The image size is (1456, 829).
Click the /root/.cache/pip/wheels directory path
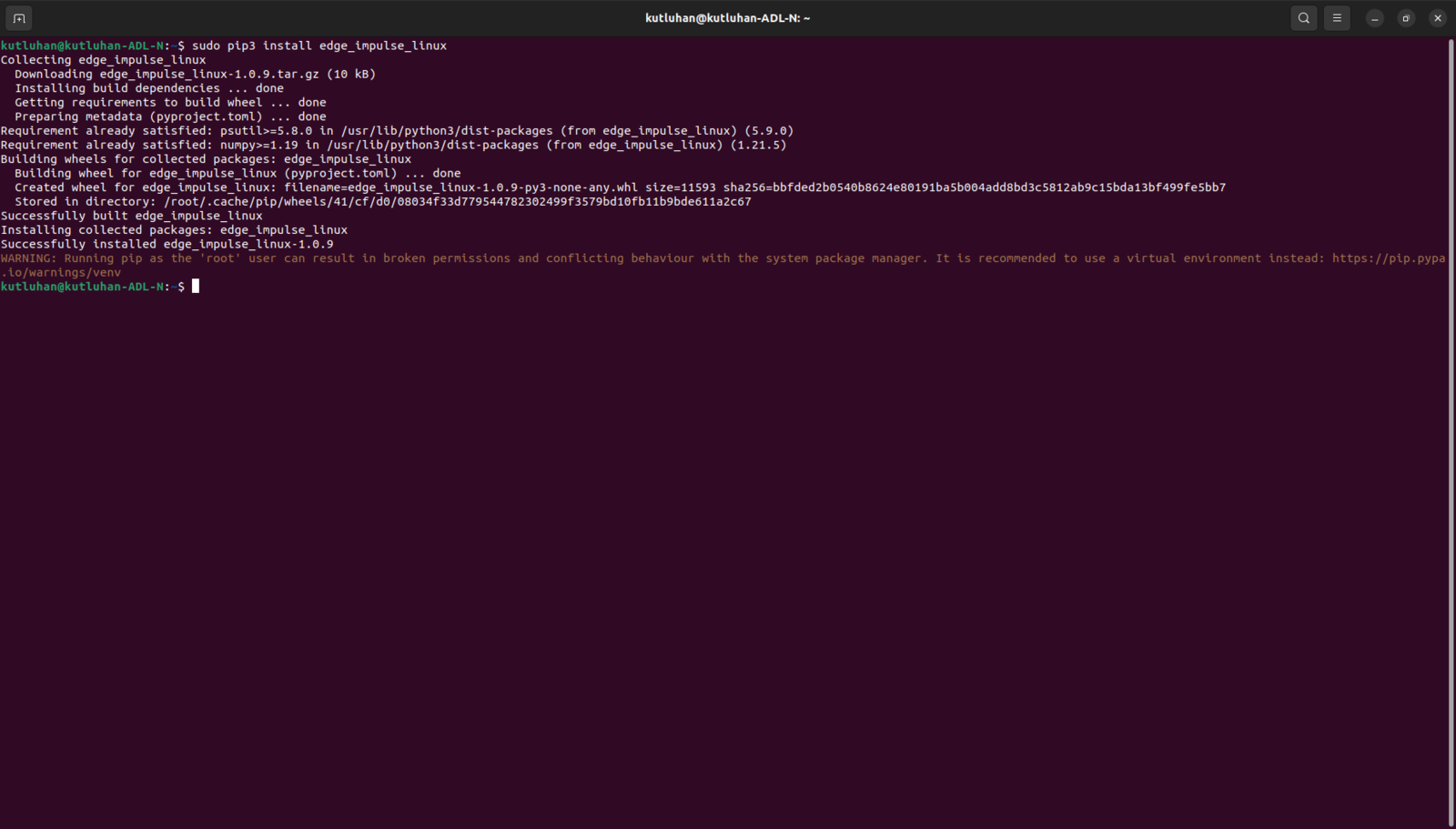[x=458, y=202]
